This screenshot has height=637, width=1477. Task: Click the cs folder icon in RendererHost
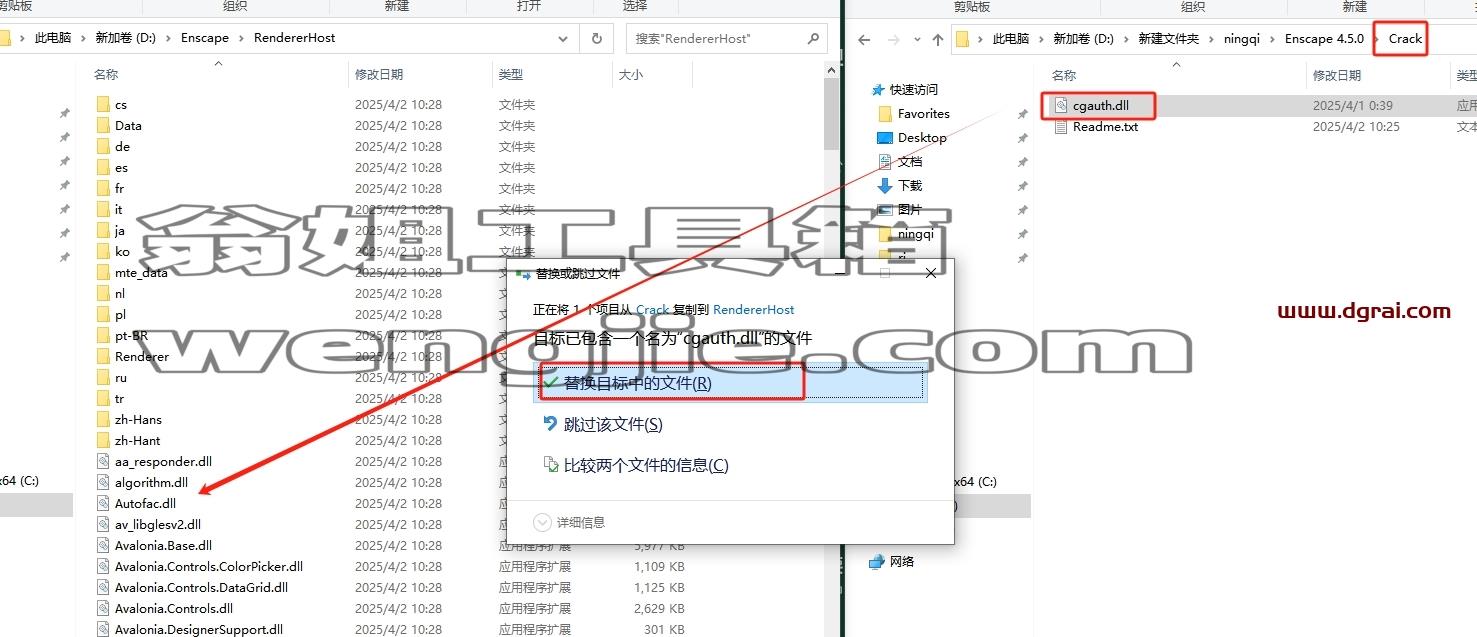coord(103,104)
